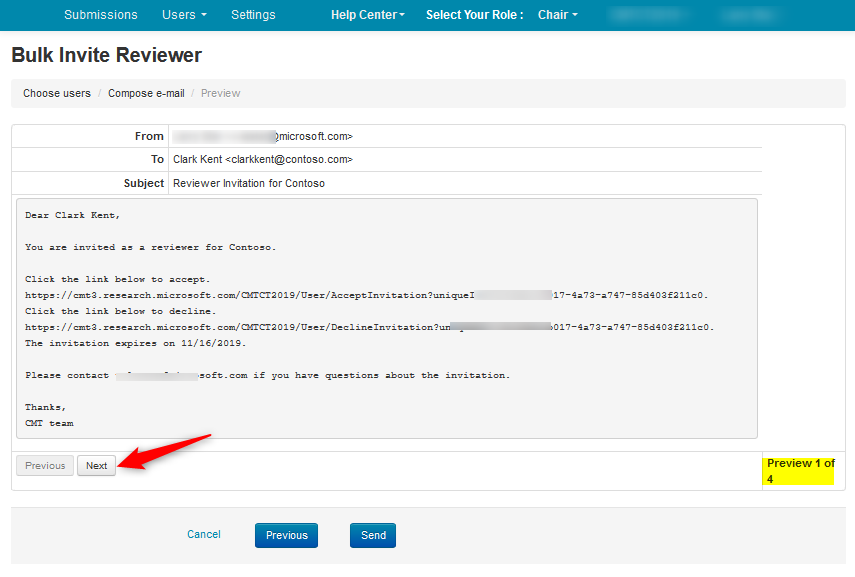Viewport: 855px width, 577px height.
Task: Select the recipient Clark Kent address
Action: tap(263, 159)
